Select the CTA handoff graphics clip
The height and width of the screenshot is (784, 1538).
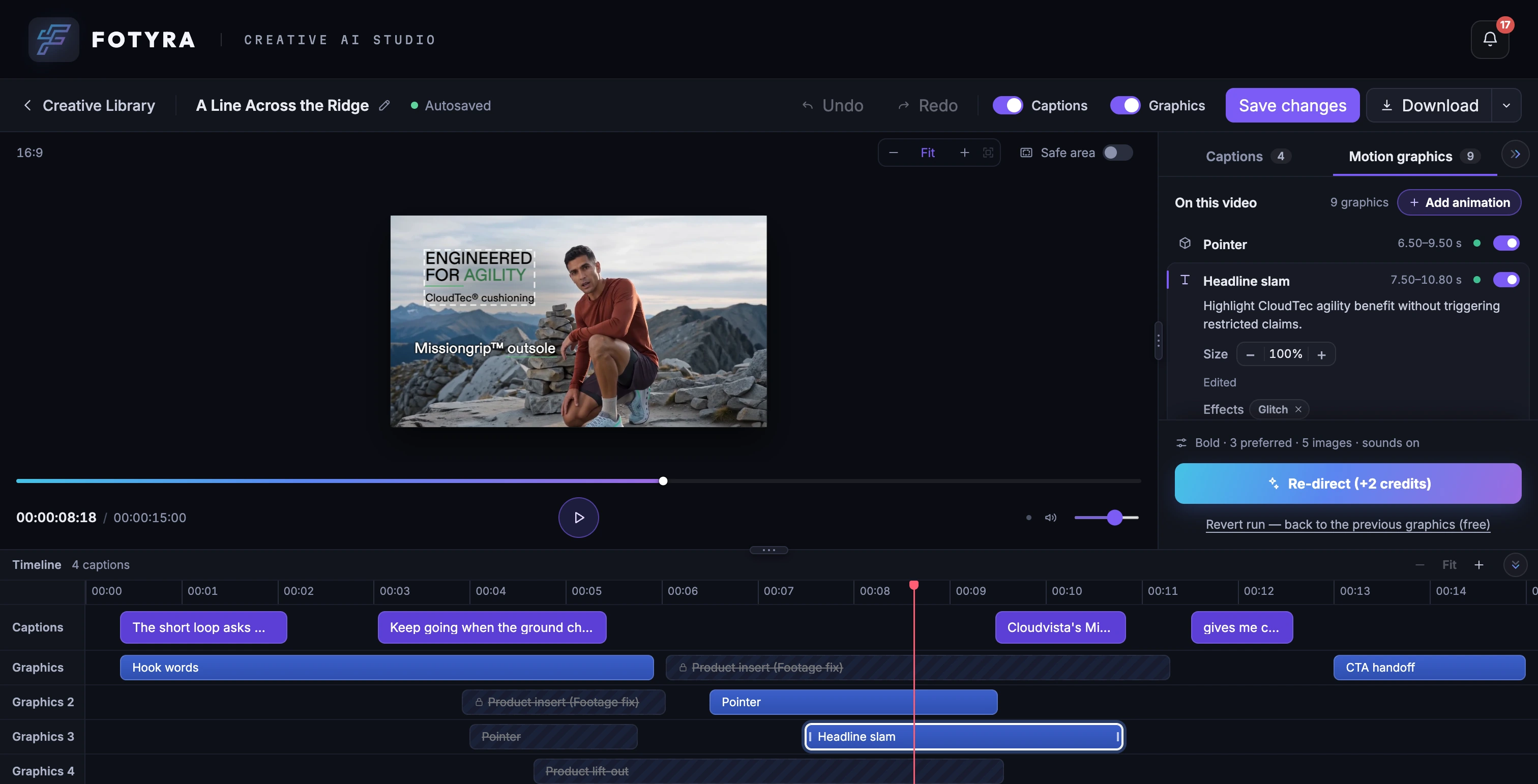1429,668
